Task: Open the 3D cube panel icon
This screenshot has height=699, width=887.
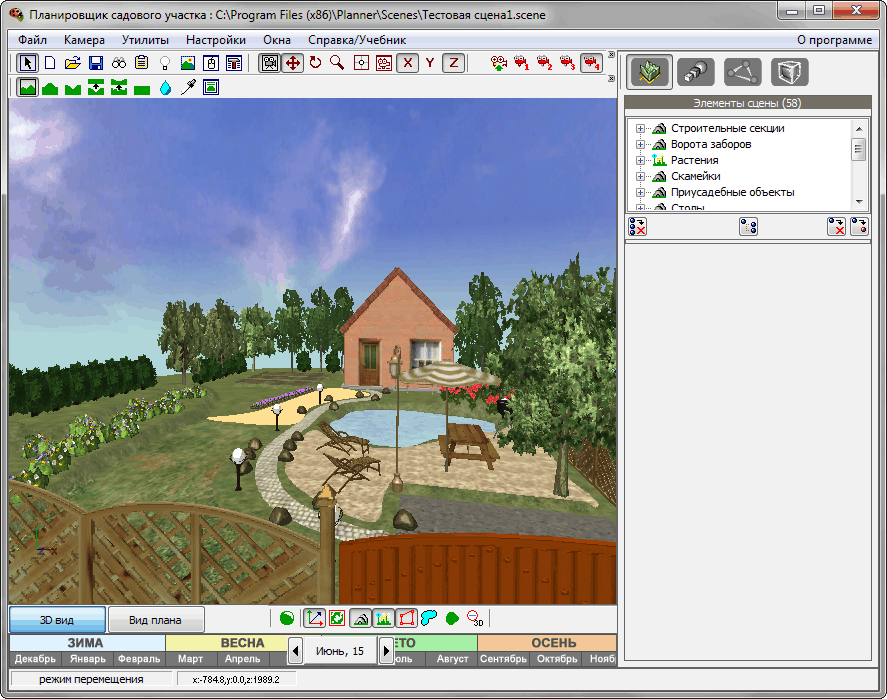Action: [x=789, y=72]
